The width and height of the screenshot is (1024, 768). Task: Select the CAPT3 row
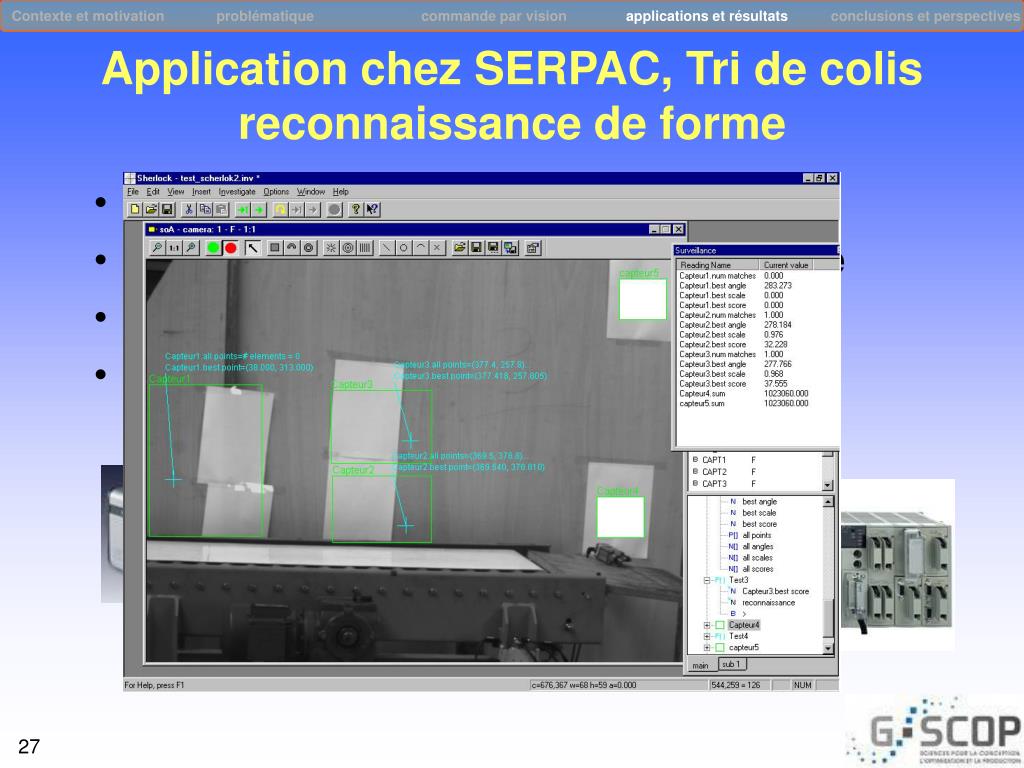tap(755, 484)
